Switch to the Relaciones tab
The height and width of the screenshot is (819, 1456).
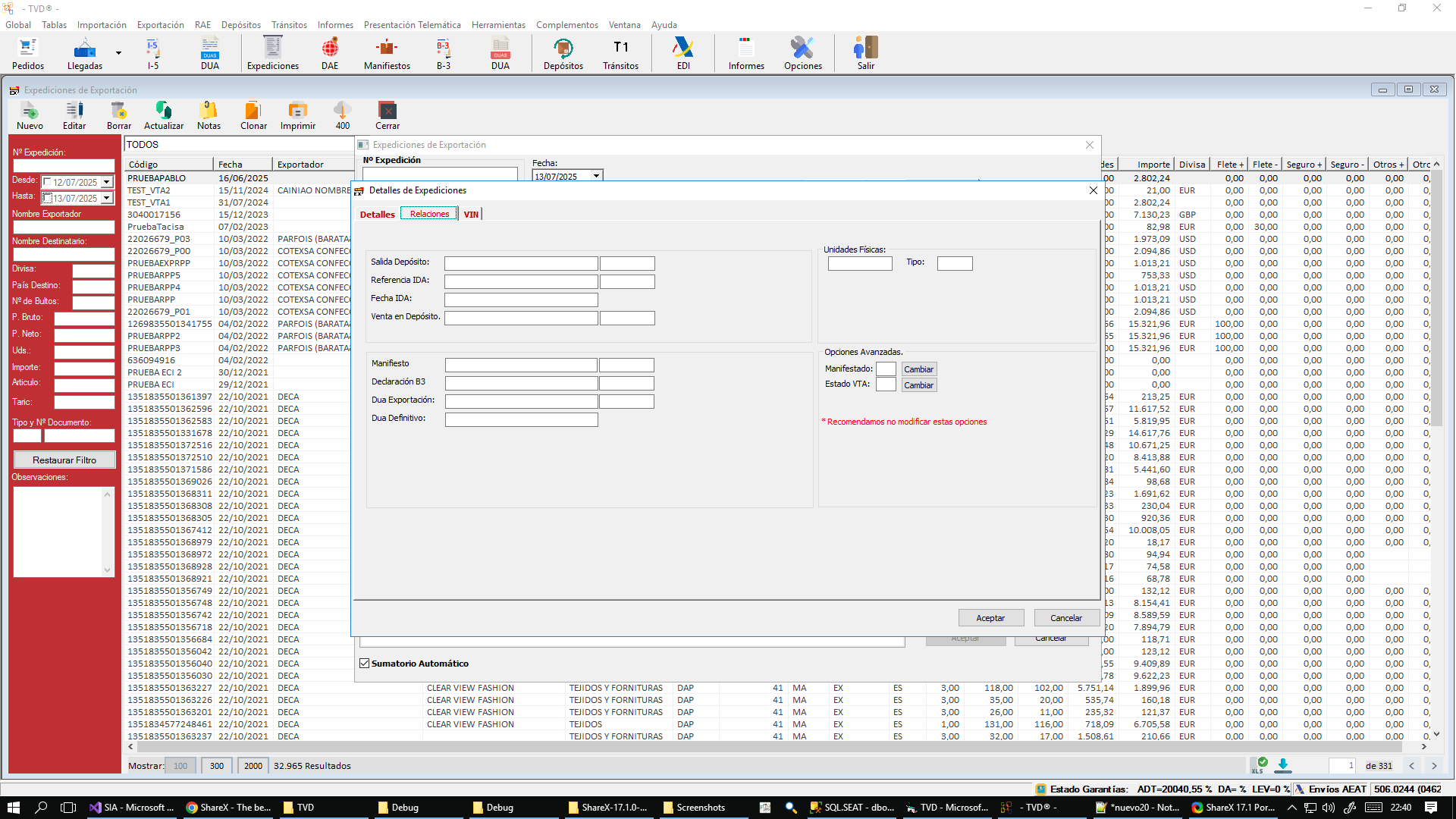(429, 214)
